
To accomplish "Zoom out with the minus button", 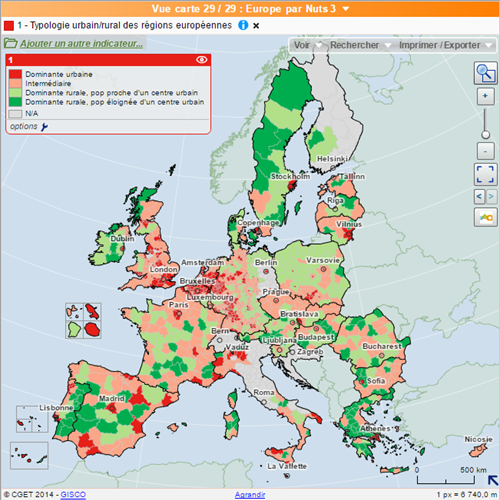I will (x=485, y=151).
